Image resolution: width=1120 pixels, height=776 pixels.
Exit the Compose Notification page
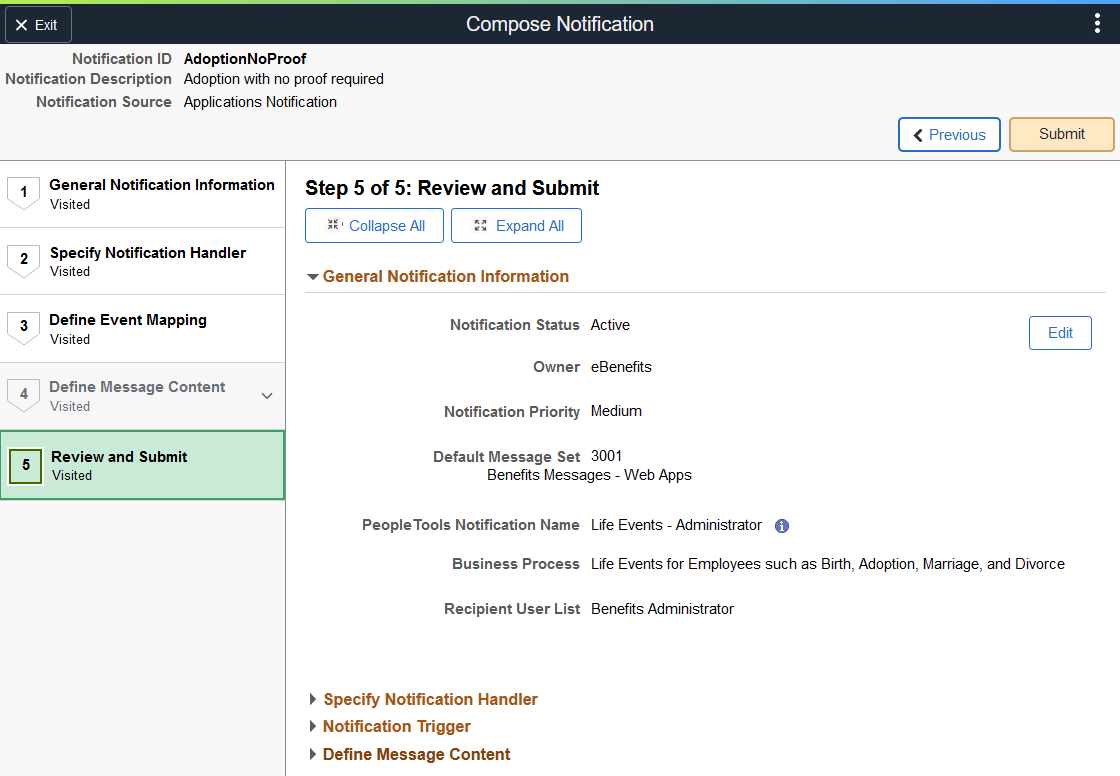(x=38, y=25)
